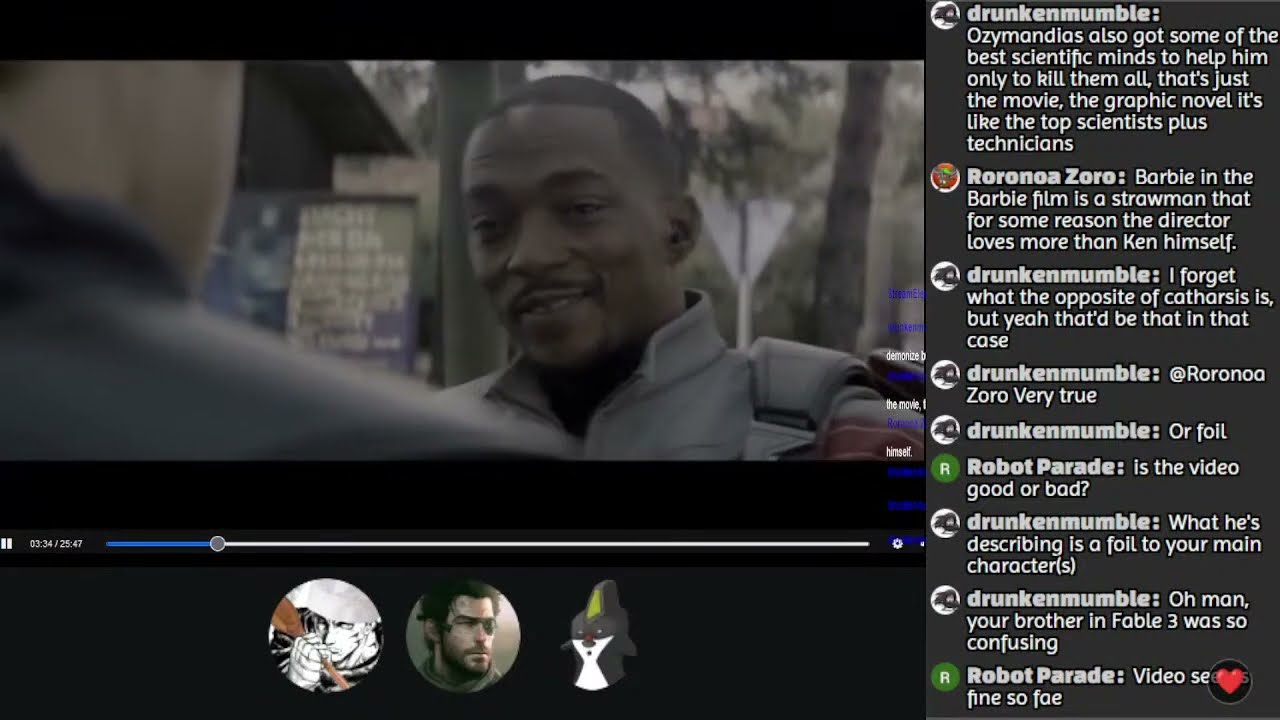Screen dimensions: 1280x720
Task: Click the "@Roronoa" mention in drunkenmumble's reply
Action: (x=1217, y=374)
